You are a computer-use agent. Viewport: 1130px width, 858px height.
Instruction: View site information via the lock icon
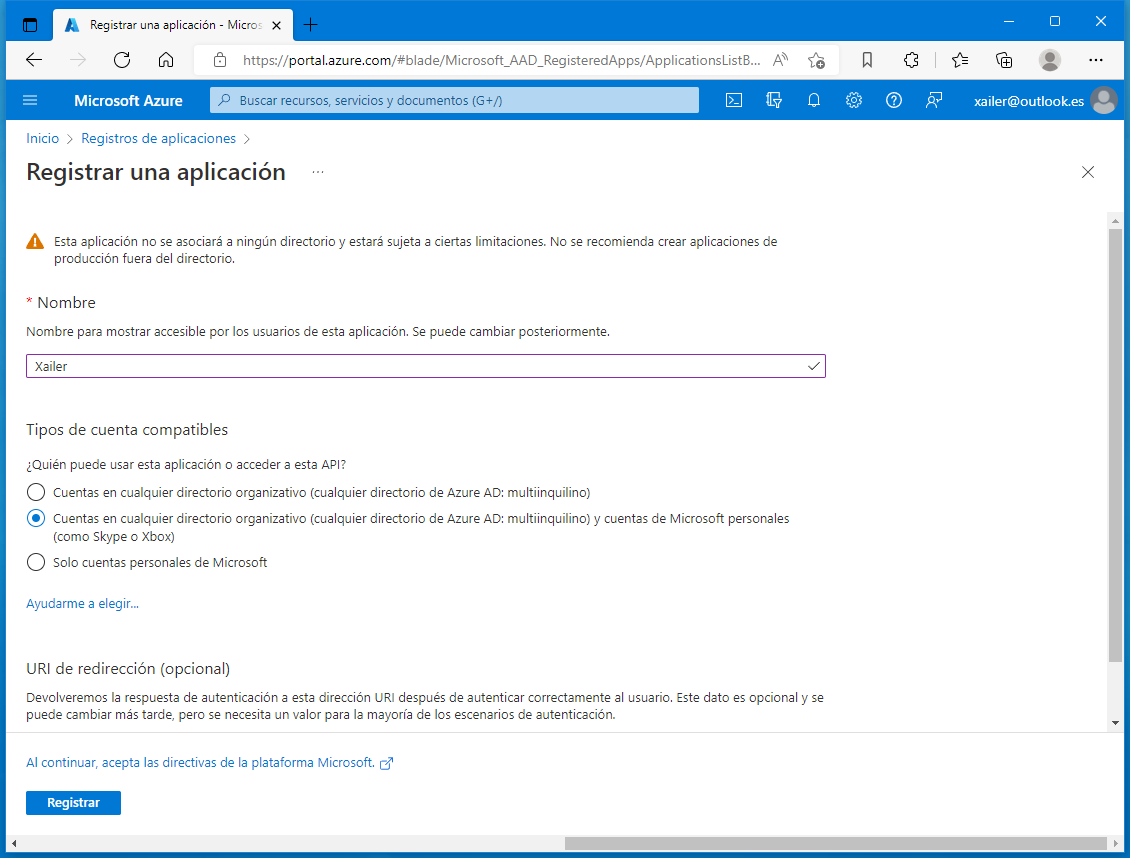pyautogui.click(x=220, y=60)
